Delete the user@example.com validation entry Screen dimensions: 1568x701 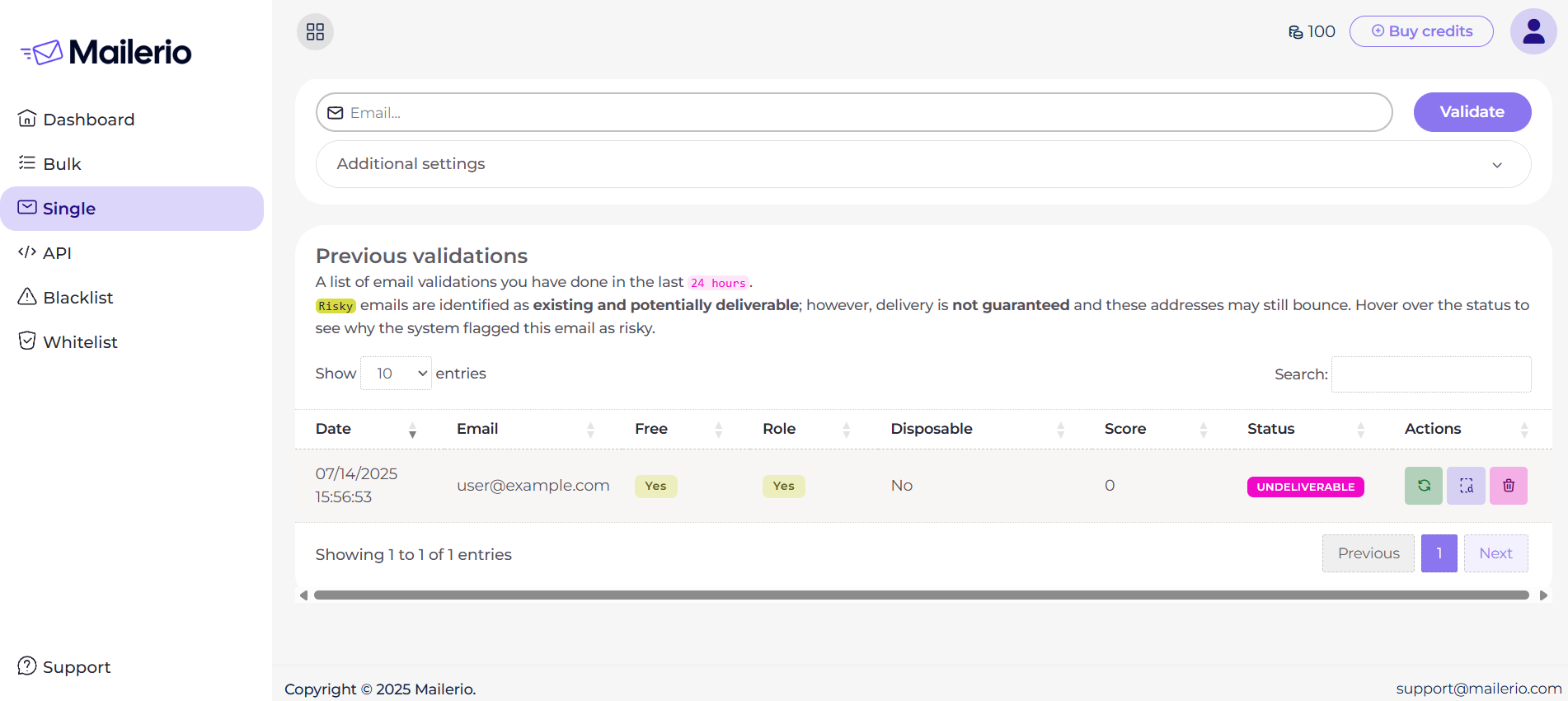(1508, 486)
